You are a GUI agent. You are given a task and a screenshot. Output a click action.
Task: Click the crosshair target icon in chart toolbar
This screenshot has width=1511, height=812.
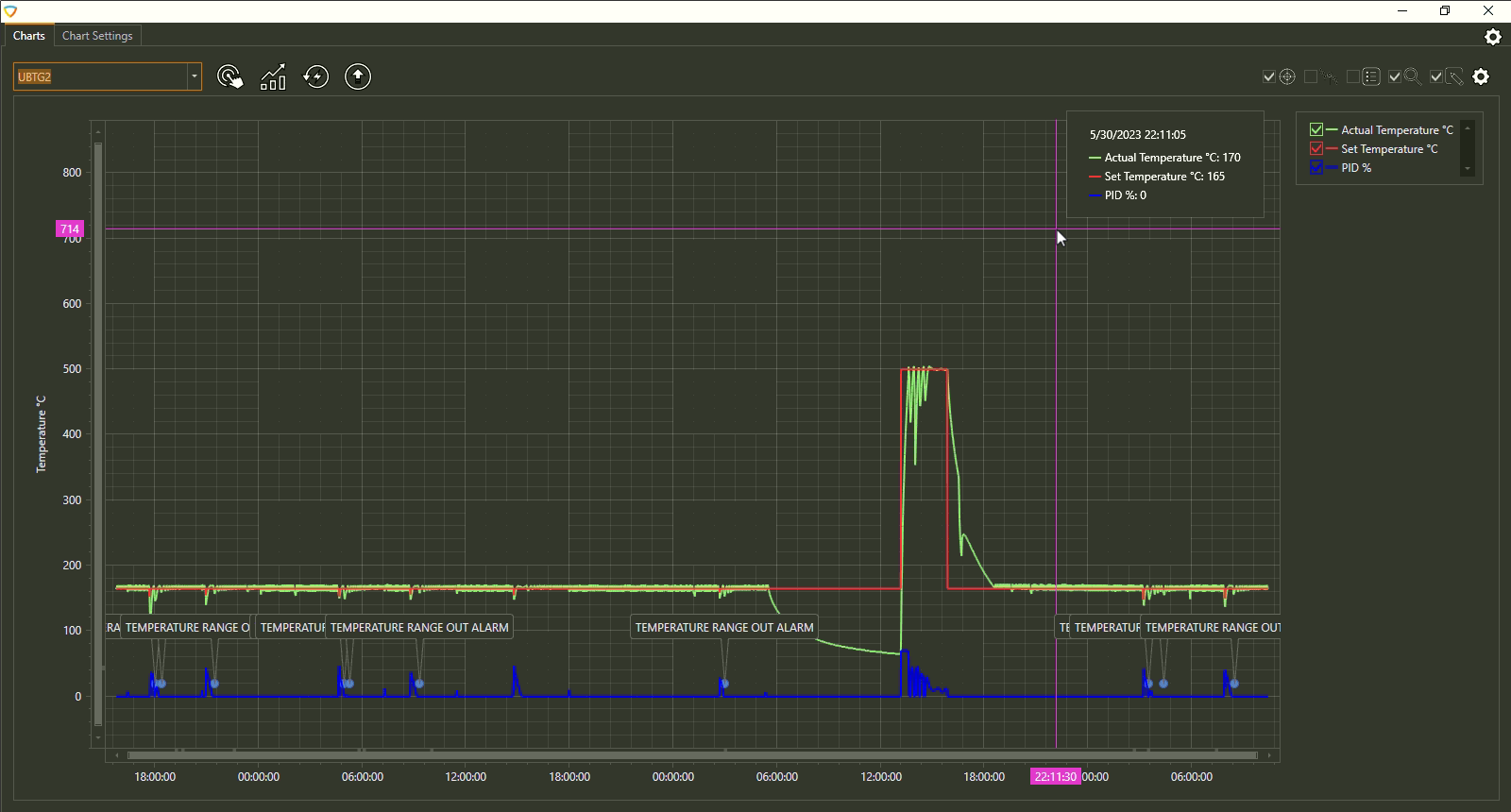(1287, 76)
